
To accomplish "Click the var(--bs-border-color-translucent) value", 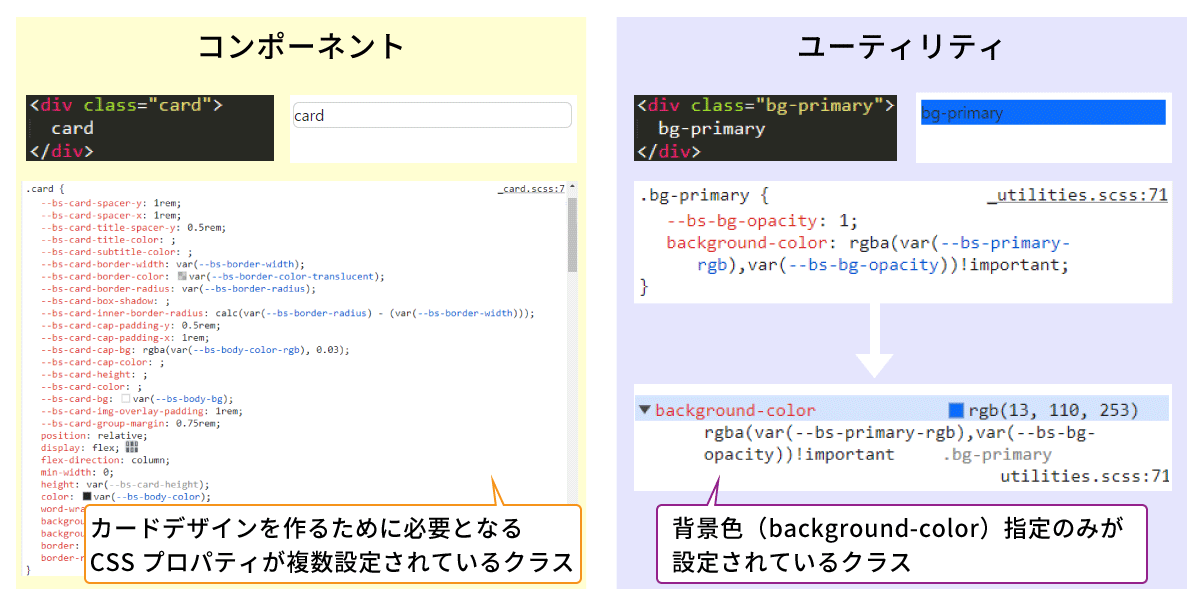I will [286, 276].
